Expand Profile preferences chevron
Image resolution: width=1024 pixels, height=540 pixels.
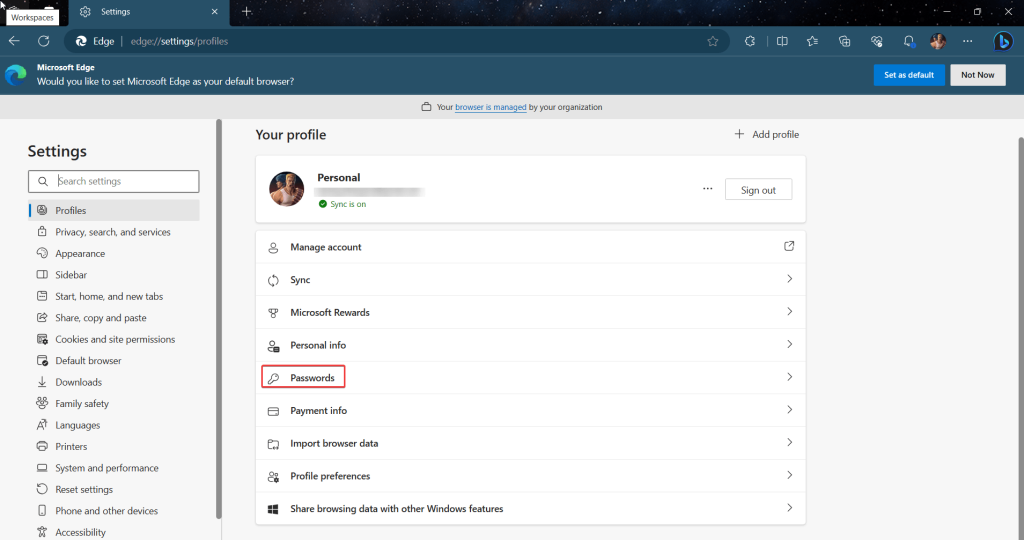790,475
